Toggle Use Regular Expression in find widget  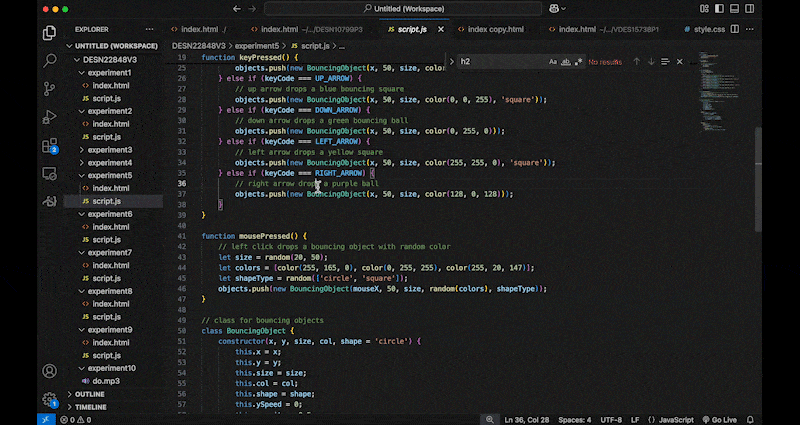tap(578, 61)
